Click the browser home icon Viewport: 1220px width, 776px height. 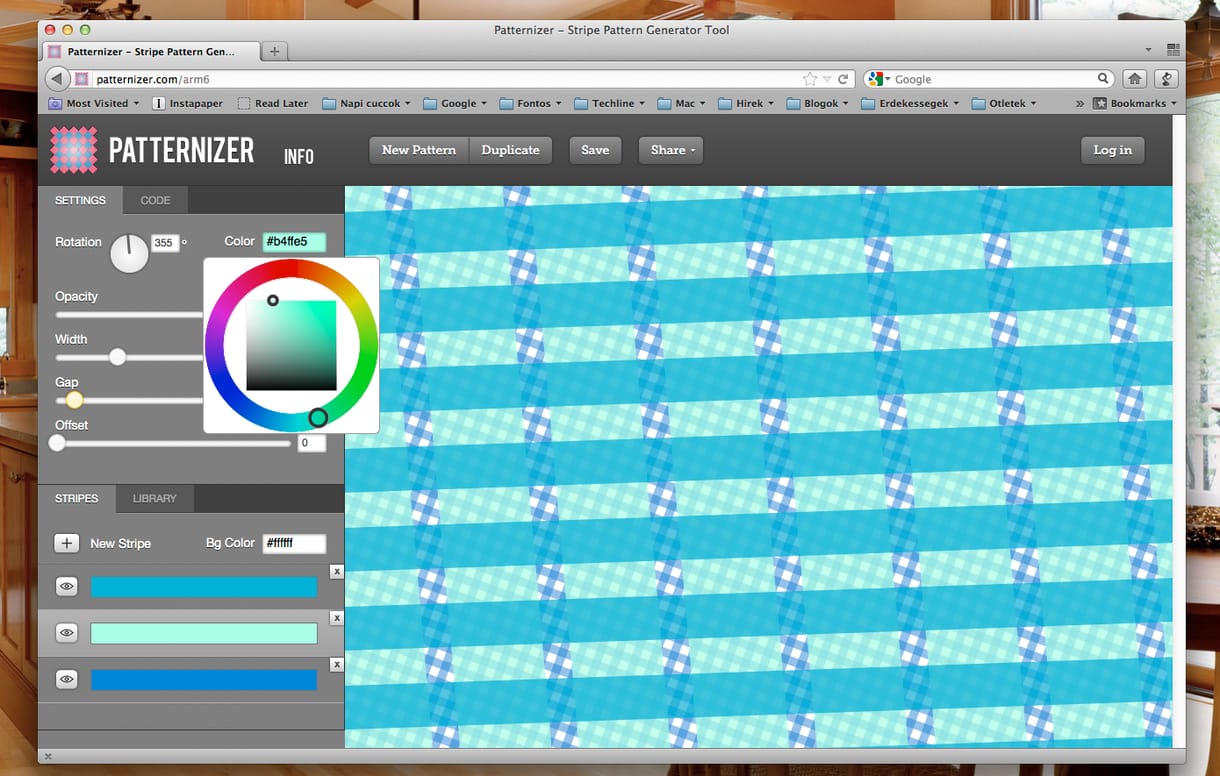pos(1134,79)
